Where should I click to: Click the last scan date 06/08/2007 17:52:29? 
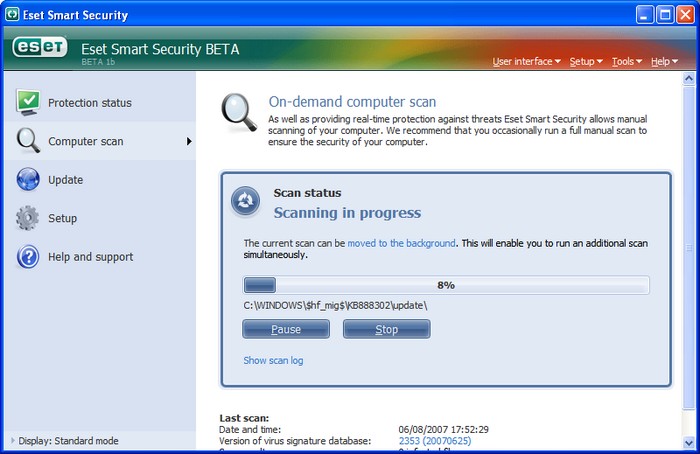click(x=443, y=429)
